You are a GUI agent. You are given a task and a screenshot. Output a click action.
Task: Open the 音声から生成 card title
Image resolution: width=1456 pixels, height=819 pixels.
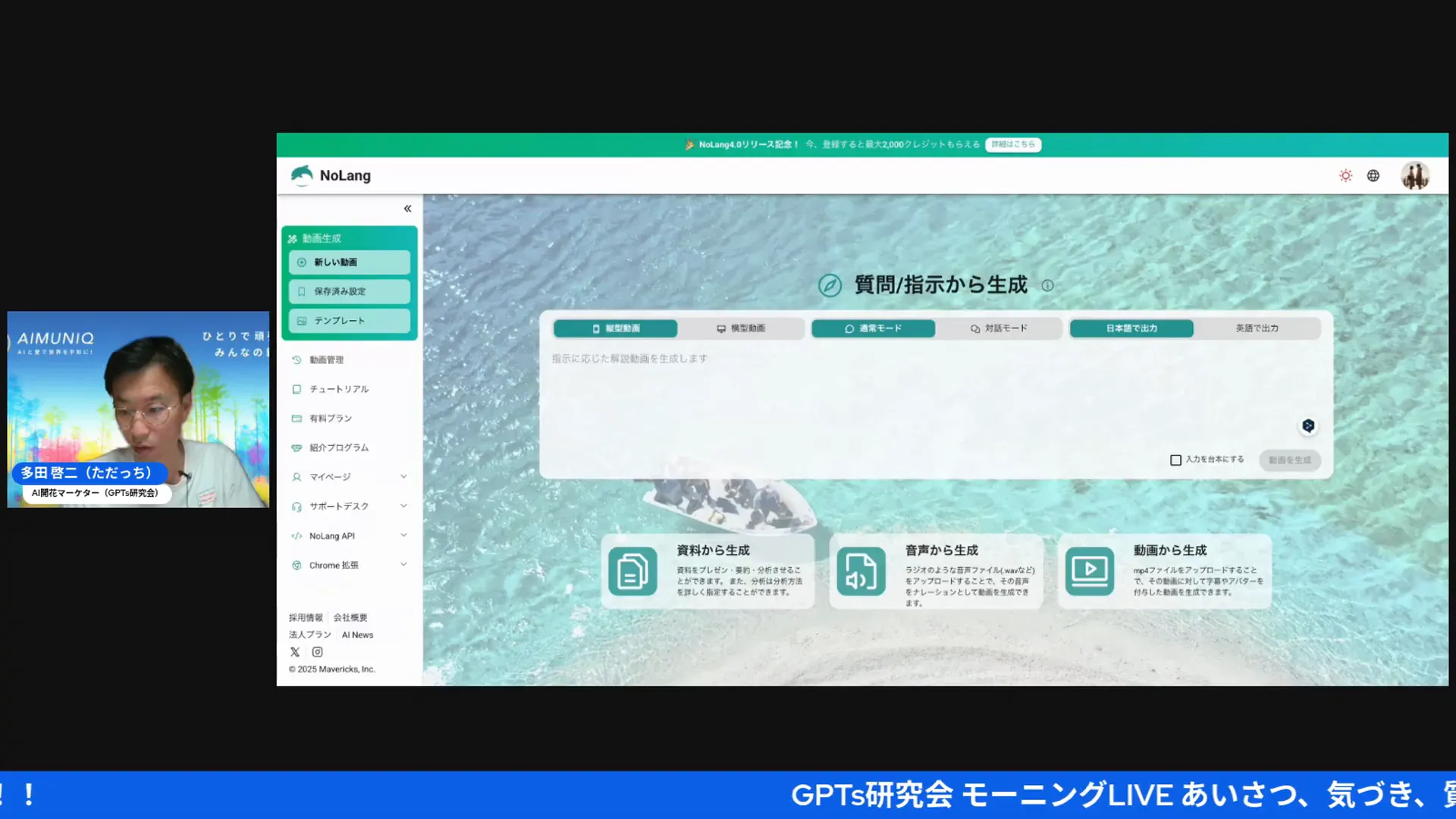tap(941, 551)
